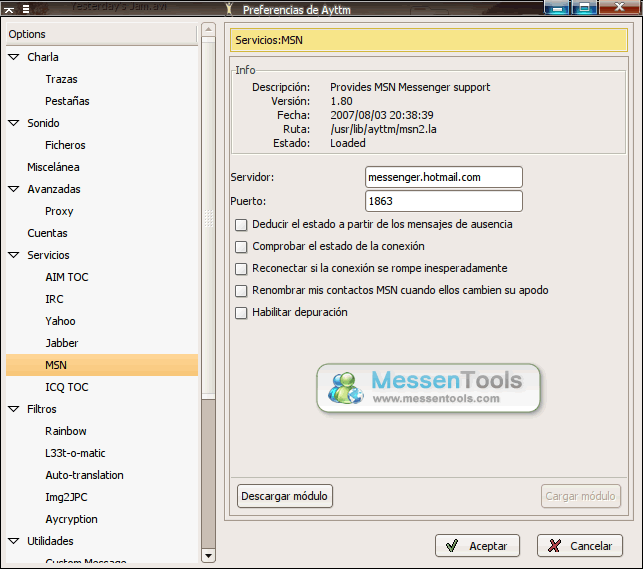643x569 pixels.
Task: Maximize the Preferencias de Ayttm window
Action: pyautogui.click(x=584, y=7)
